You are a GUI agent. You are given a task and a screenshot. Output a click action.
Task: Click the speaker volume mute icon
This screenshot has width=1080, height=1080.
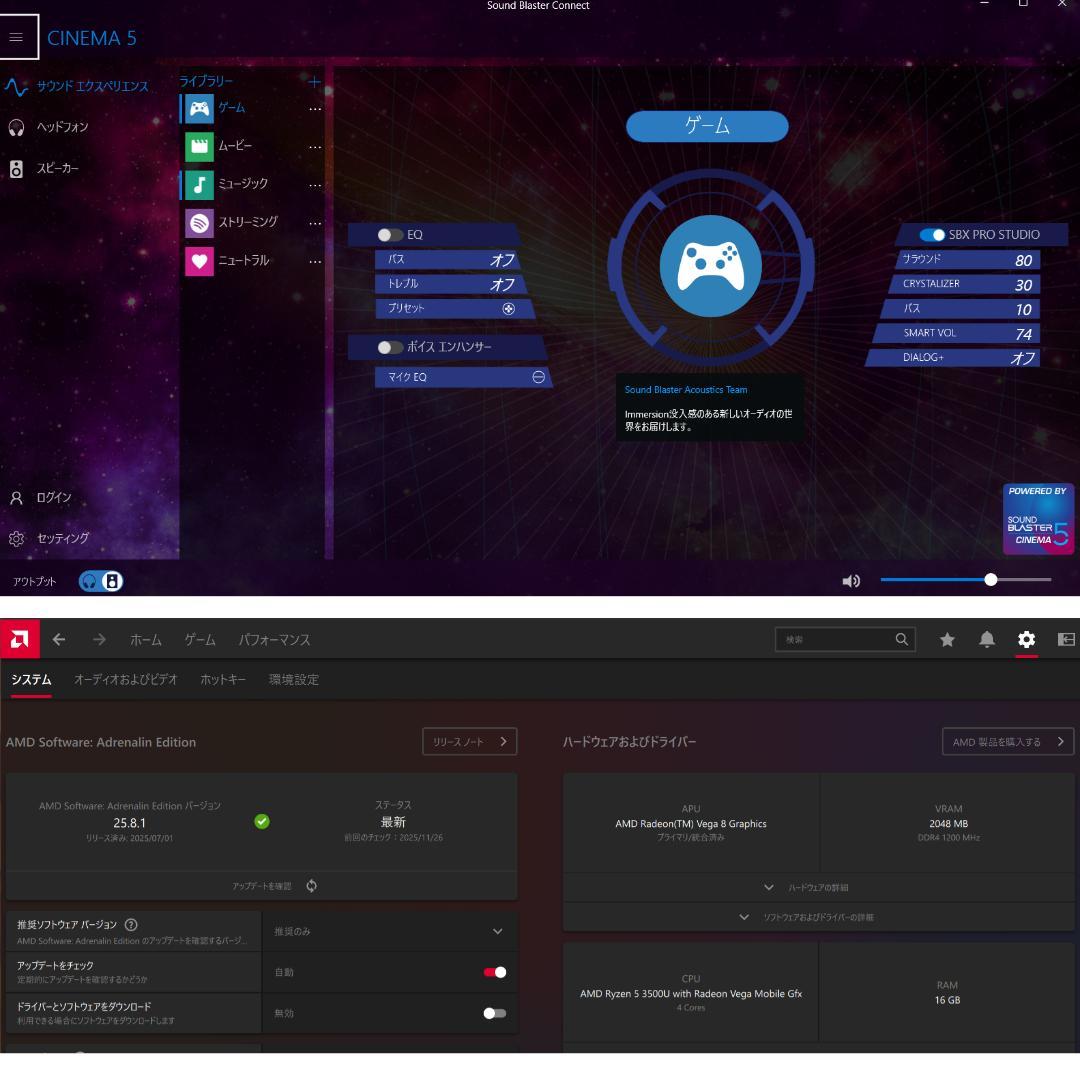point(852,580)
